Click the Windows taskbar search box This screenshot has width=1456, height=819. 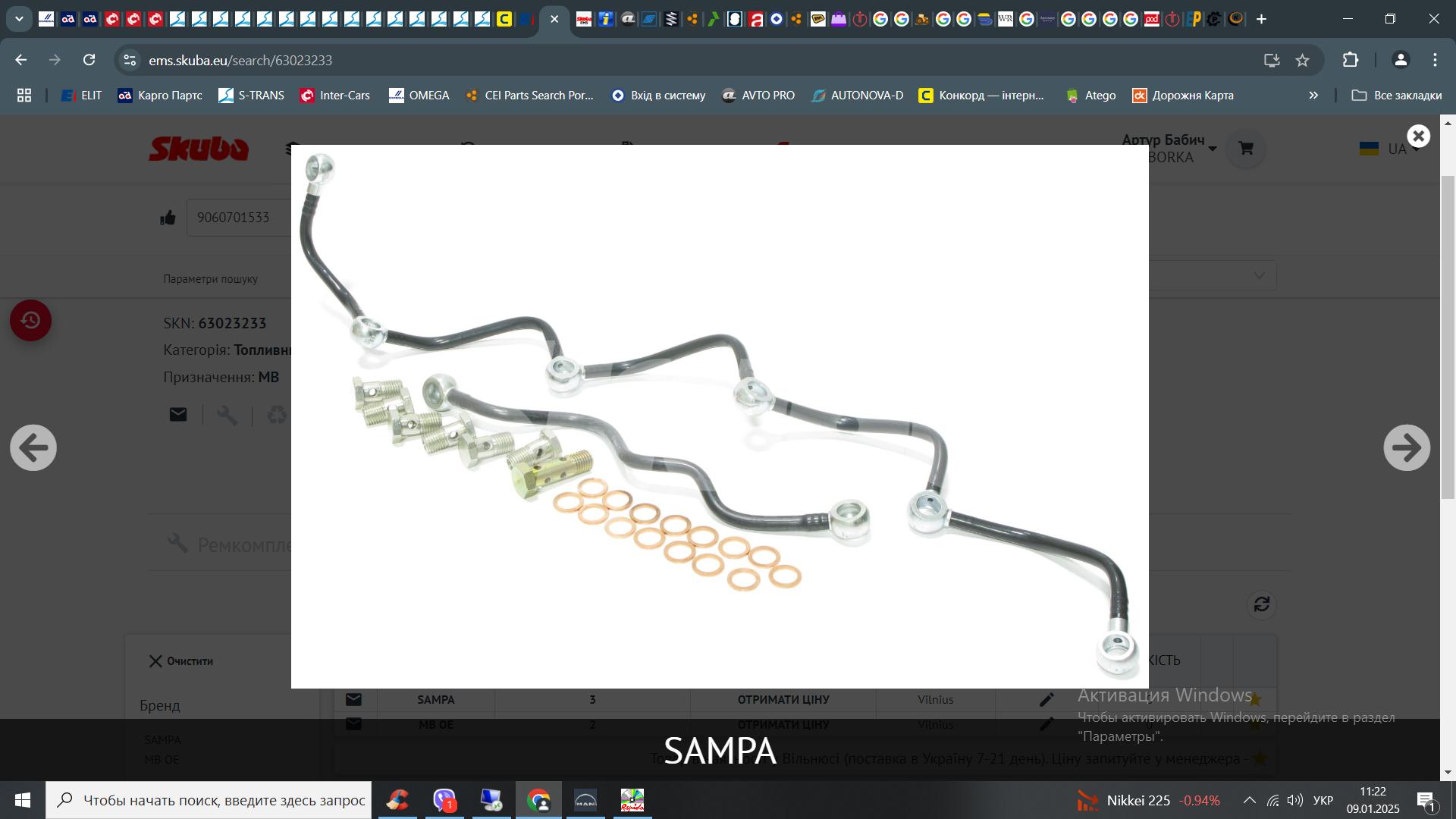click(209, 800)
